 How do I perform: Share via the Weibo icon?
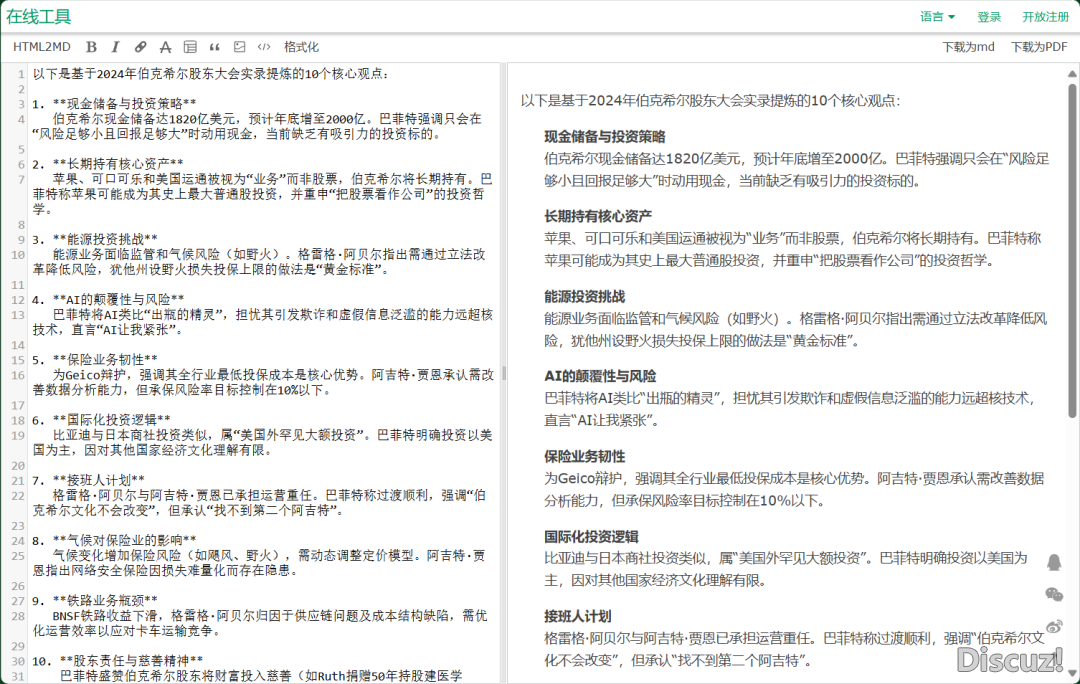point(1054,626)
